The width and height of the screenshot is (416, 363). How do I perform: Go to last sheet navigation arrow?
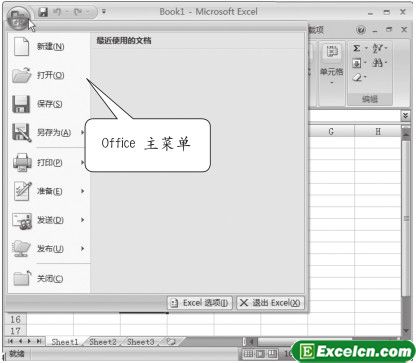pos(39,341)
